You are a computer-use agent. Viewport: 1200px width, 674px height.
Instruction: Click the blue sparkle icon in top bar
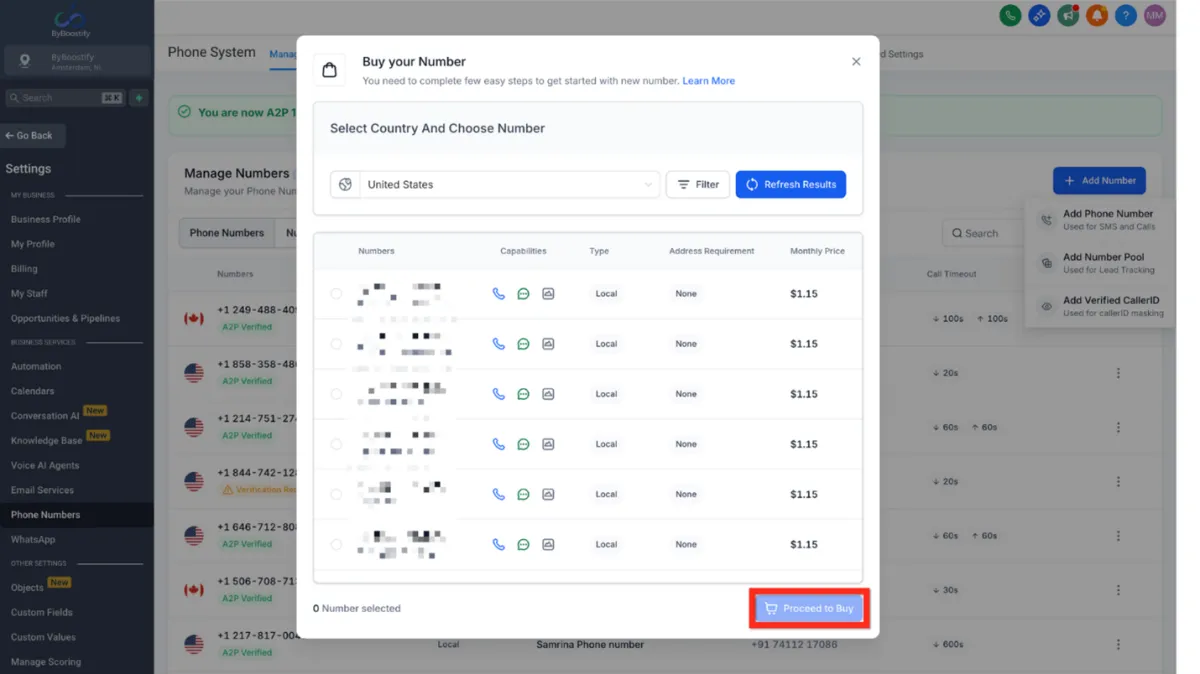click(1039, 15)
